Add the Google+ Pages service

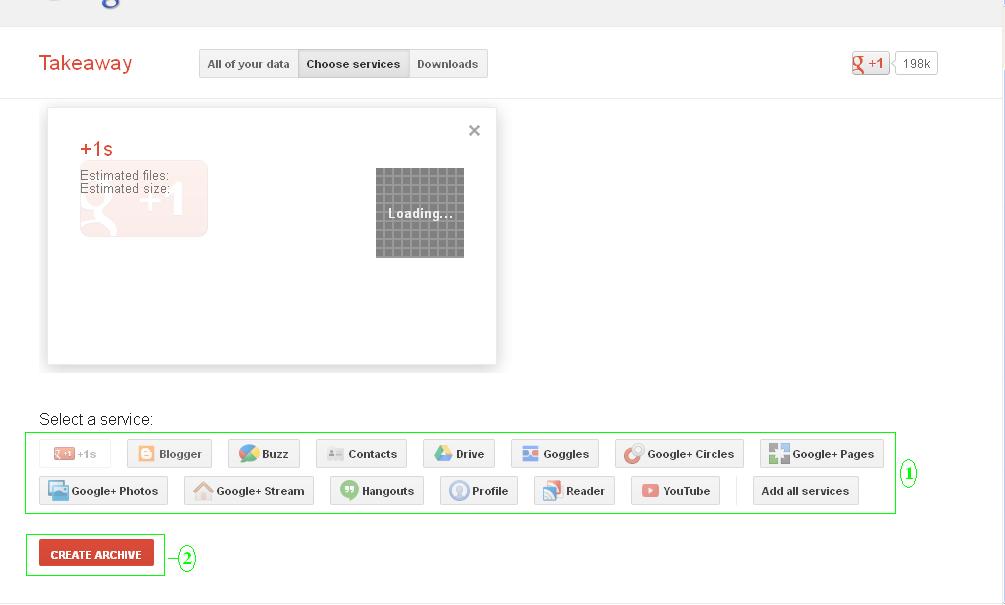[822, 454]
